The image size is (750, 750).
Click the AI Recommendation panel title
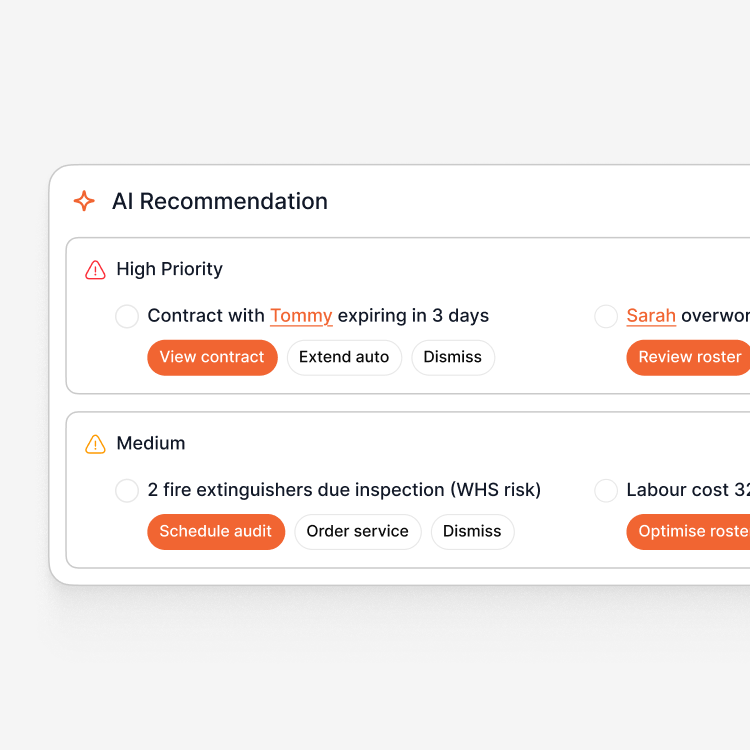click(x=220, y=201)
